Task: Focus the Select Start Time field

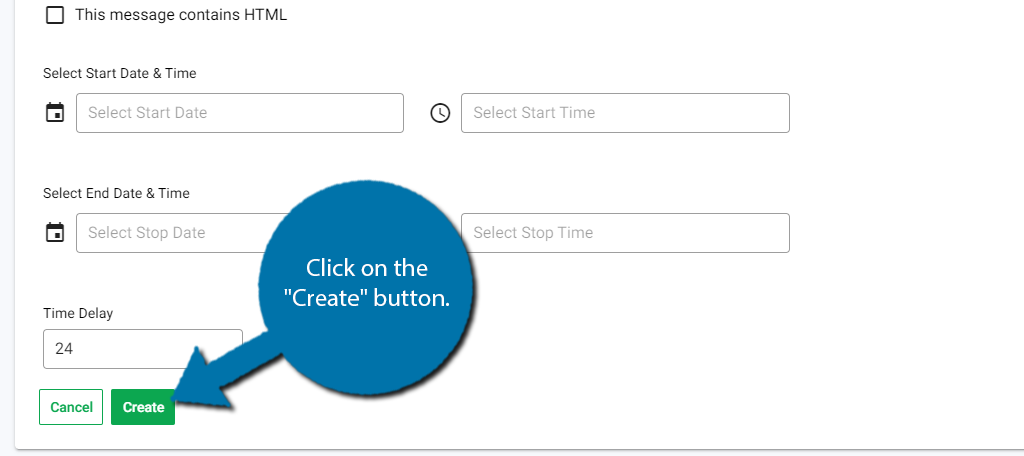Action: tap(625, 113)
